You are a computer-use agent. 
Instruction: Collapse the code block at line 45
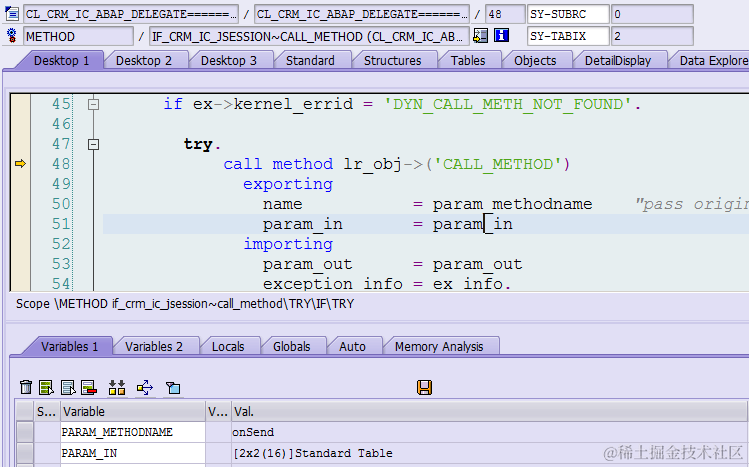94,104
